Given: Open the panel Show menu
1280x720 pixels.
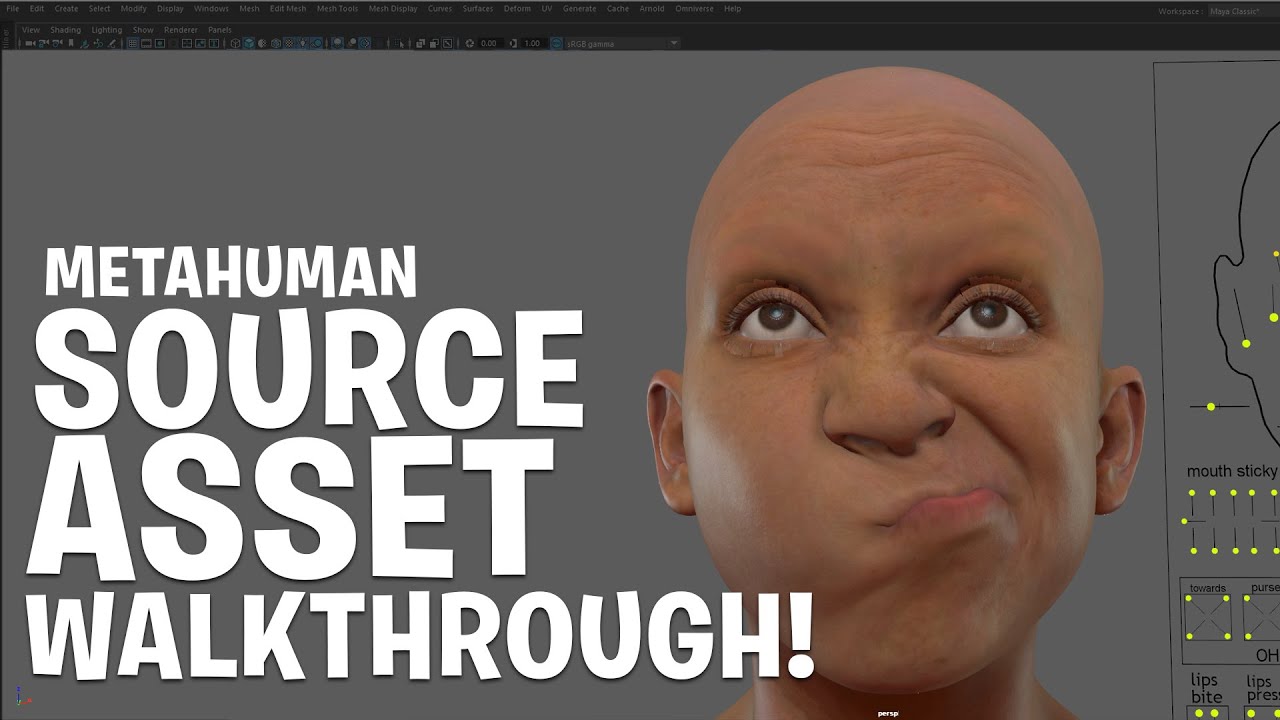Looking at the screenshot, I should (x=143, y=30).
